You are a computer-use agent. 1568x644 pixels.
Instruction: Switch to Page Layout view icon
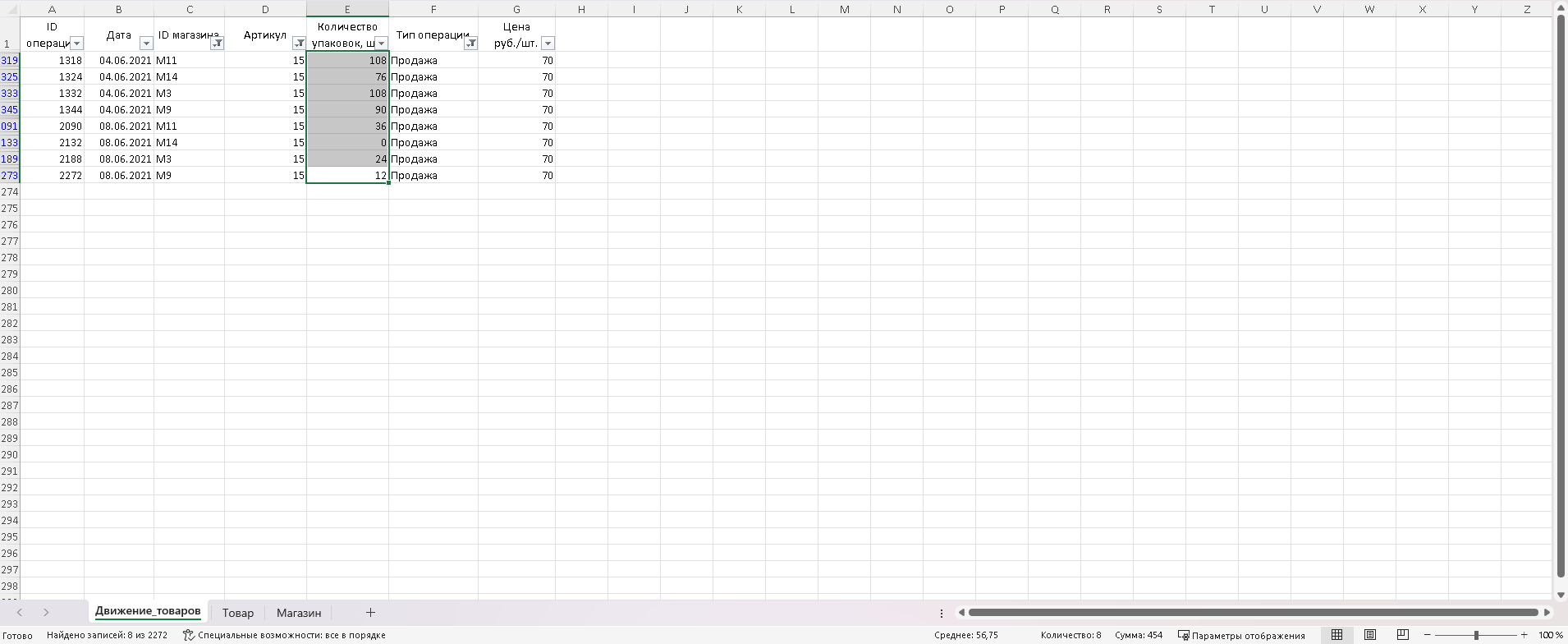(x=1370, y=635)
